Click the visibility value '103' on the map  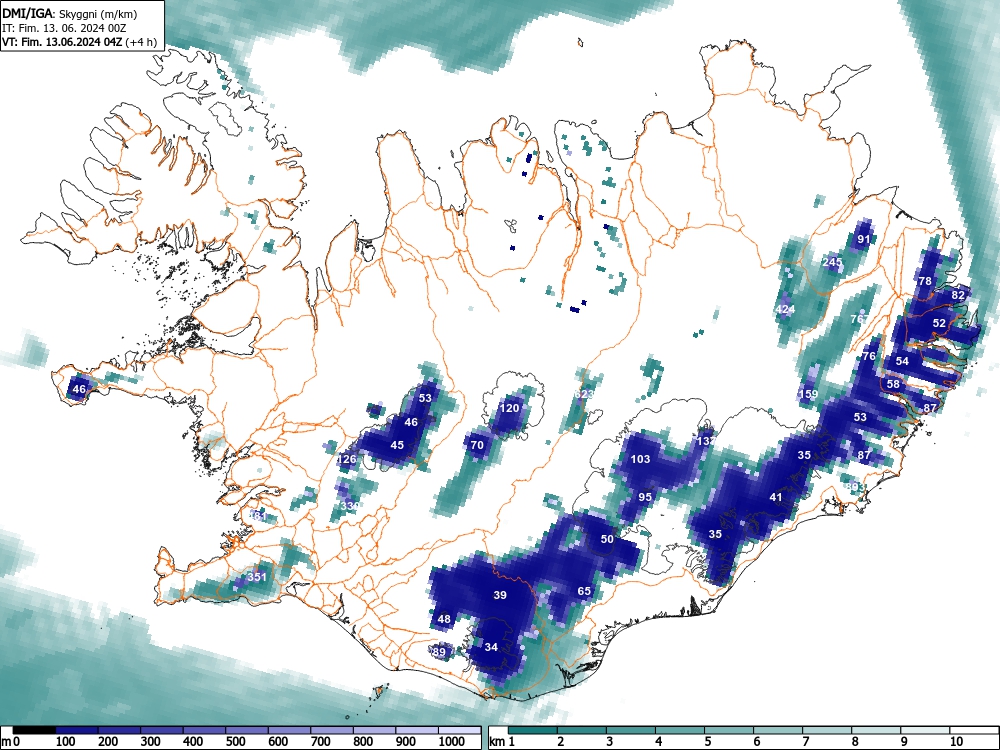point(640,459)
